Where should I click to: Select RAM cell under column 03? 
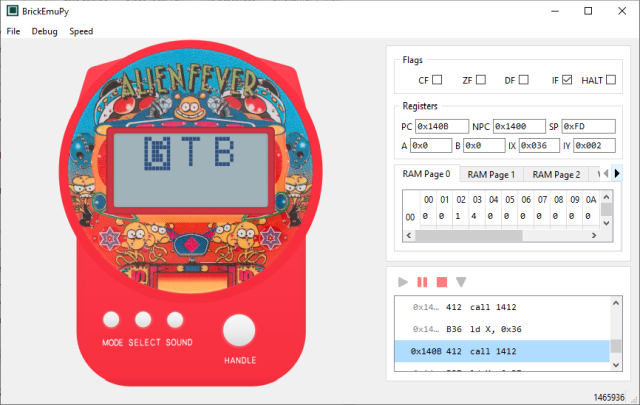477,216
